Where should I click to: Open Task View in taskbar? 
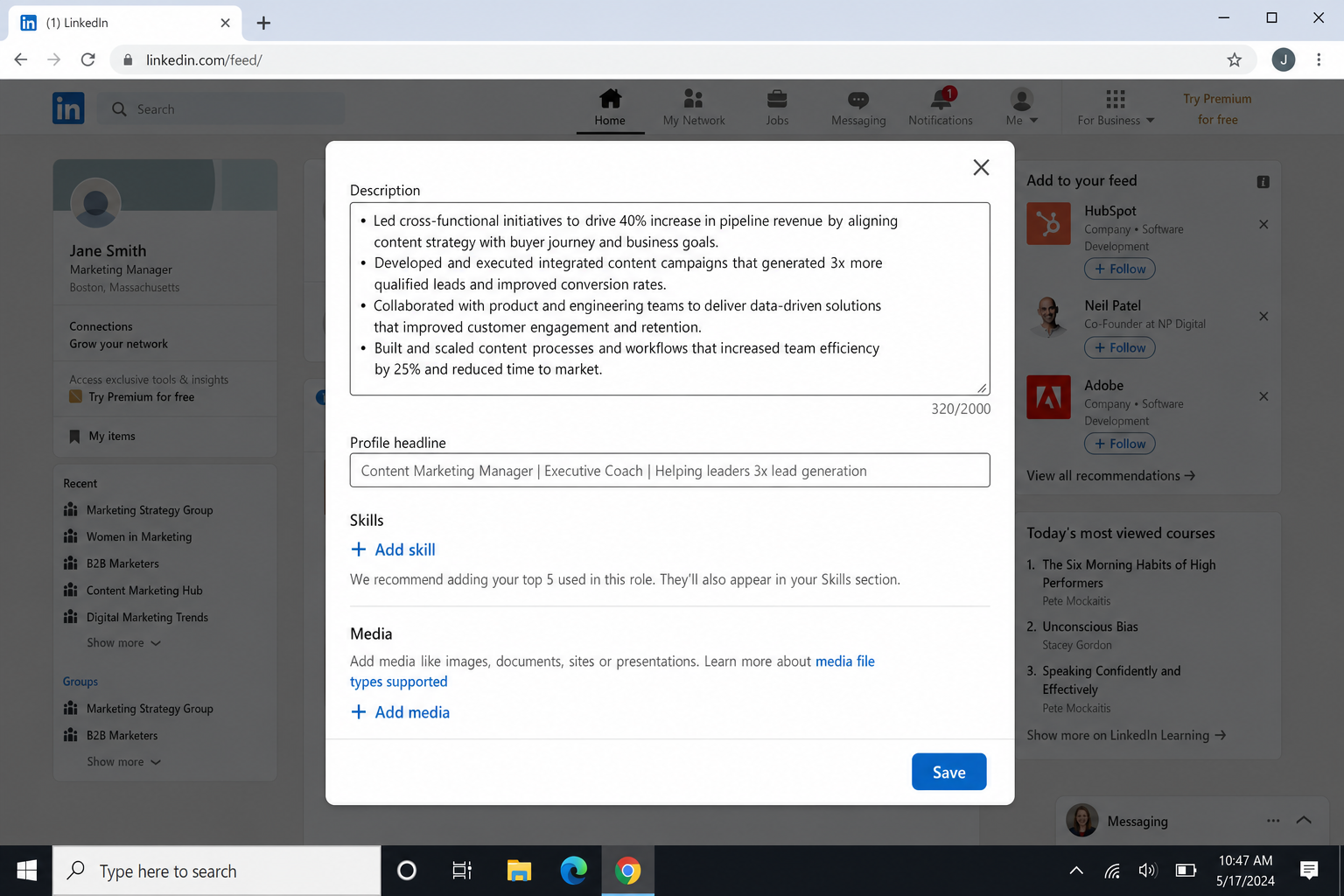coord(462,871)
